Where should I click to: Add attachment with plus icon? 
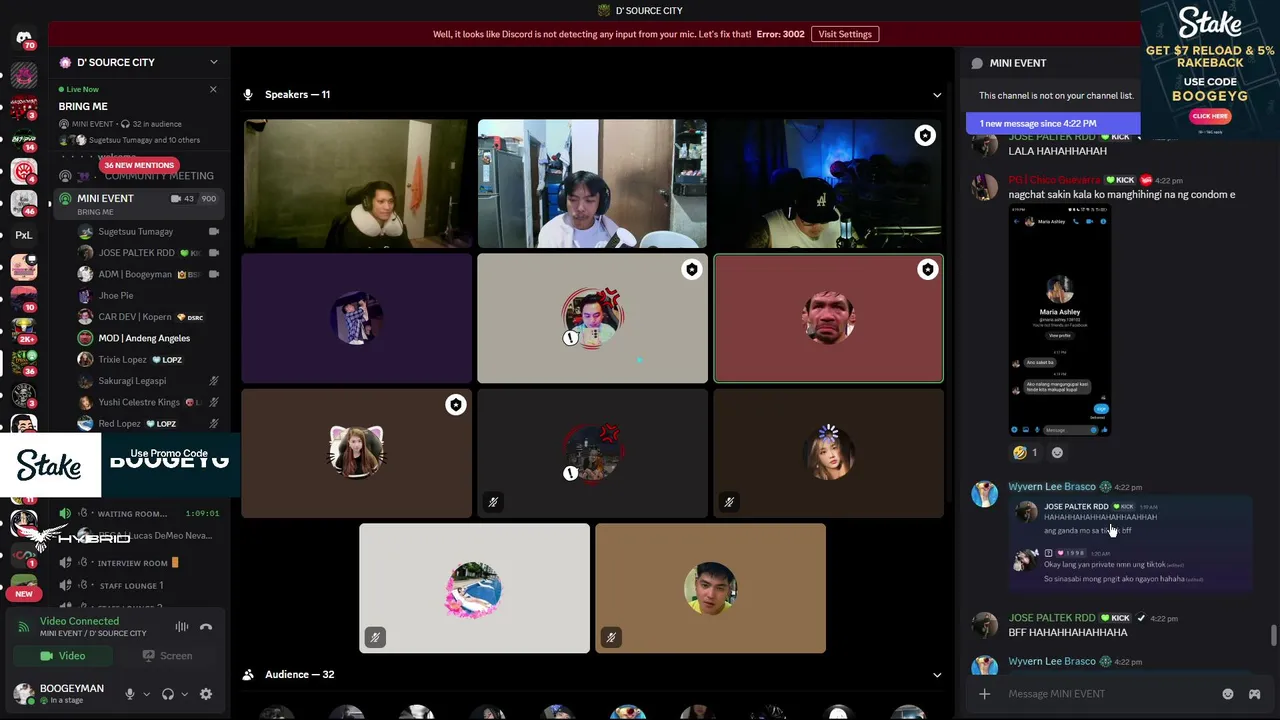click(984, 694)
